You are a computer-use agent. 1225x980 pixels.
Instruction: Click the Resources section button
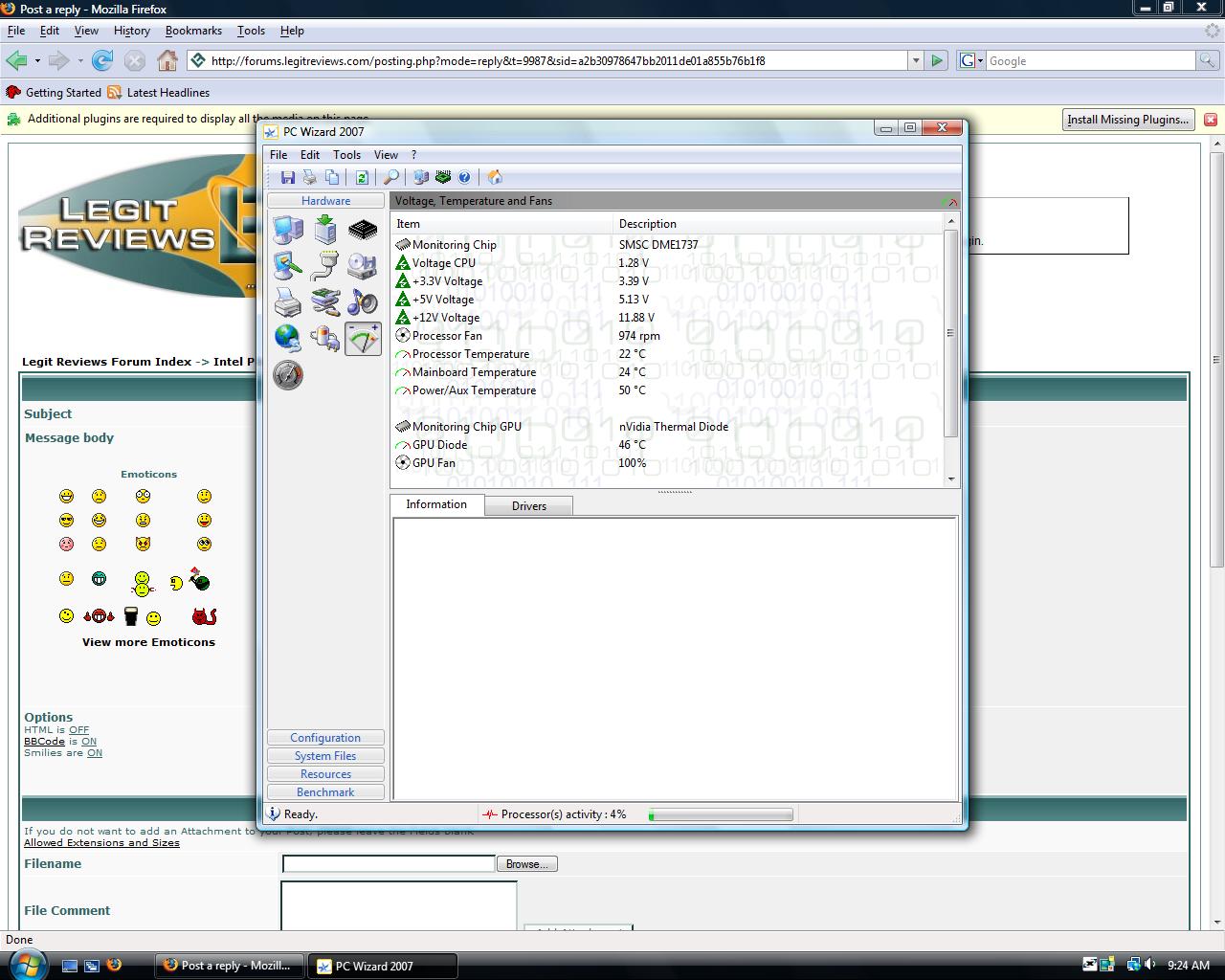[x=325, y=774]
